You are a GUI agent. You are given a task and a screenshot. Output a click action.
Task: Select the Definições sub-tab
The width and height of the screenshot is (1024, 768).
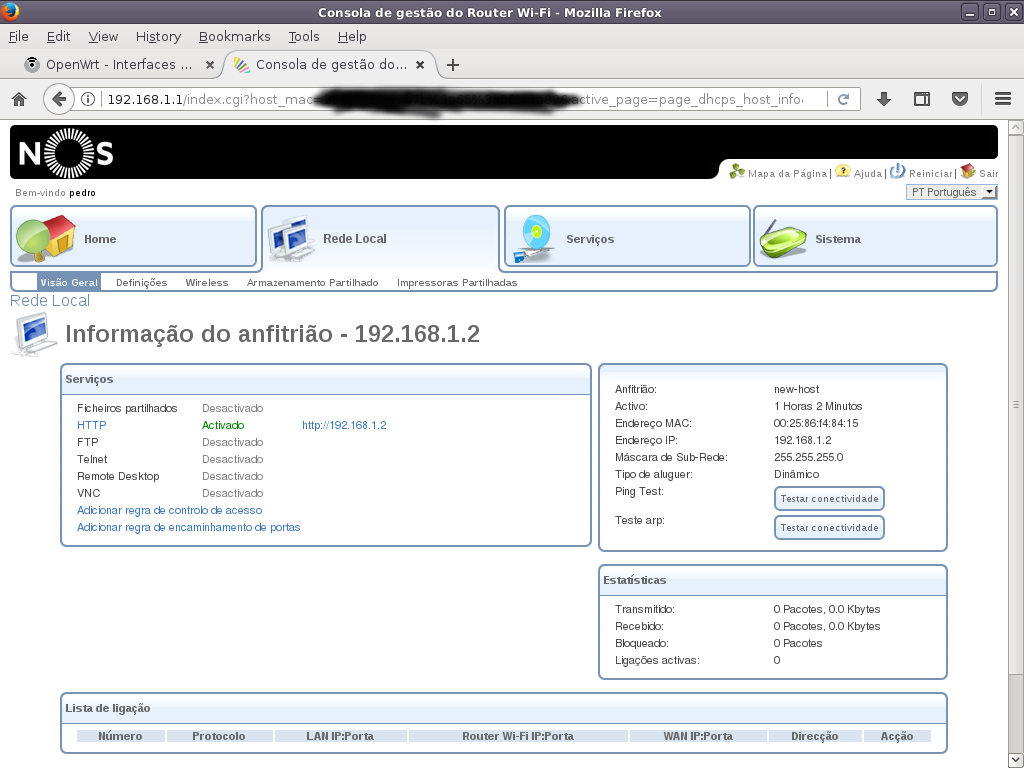click(x=142, y=282)
